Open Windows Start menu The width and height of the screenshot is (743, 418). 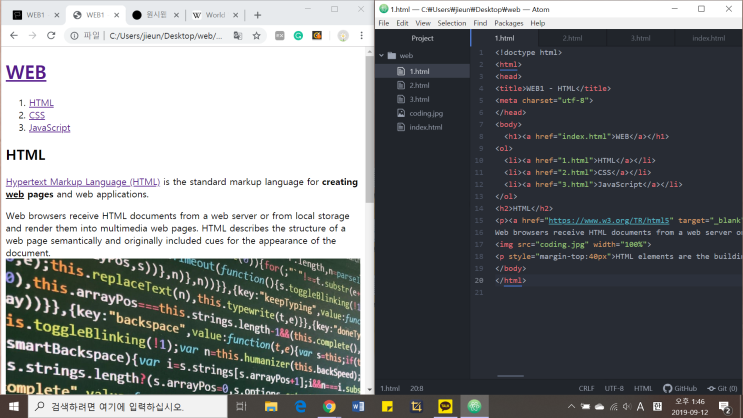14,406
